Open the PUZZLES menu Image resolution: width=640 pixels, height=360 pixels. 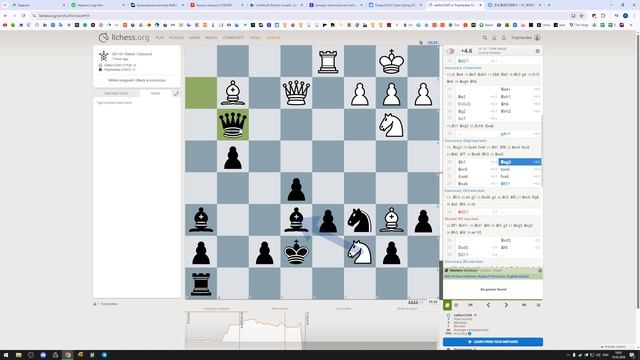176,38
